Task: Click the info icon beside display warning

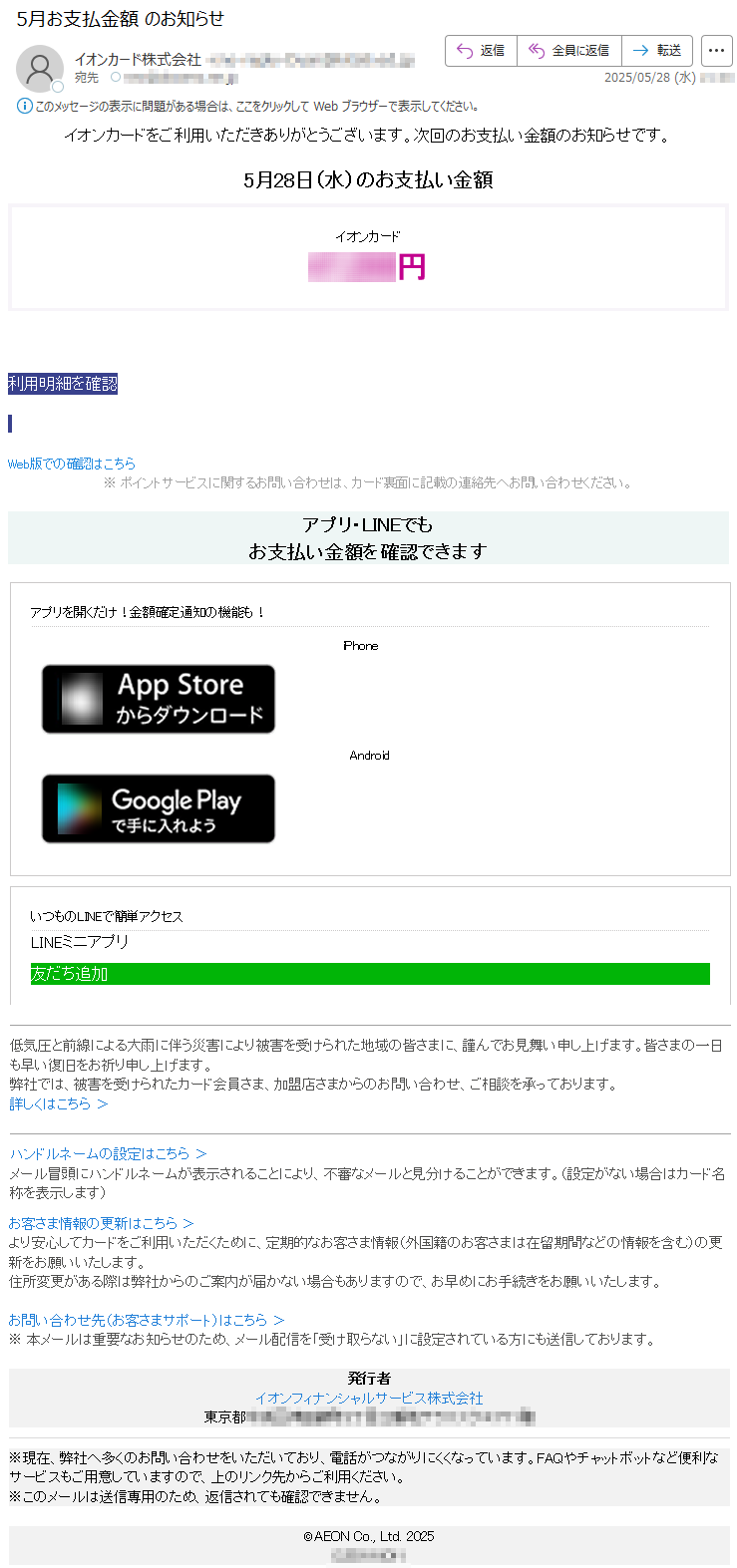Action: coord(25,106)
